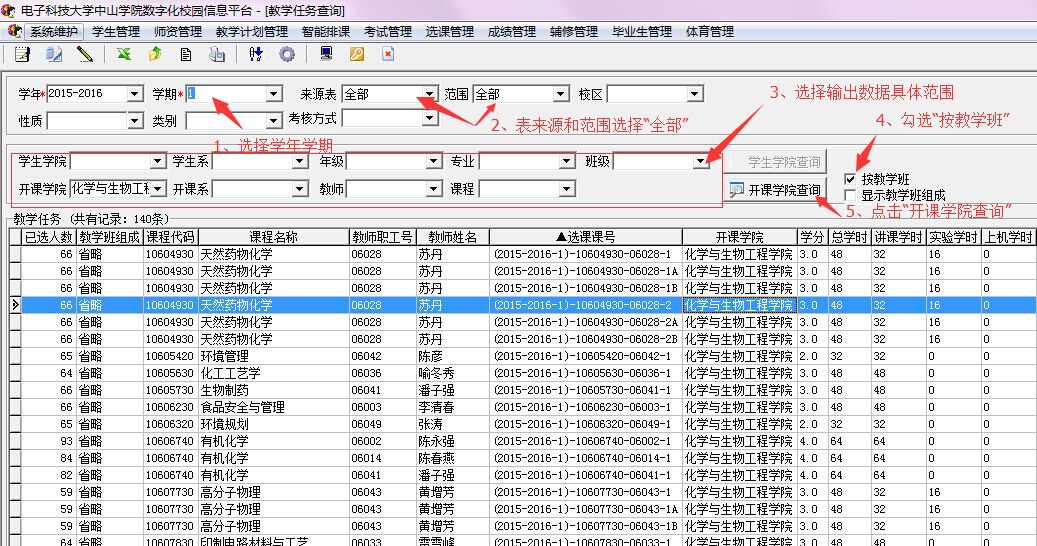Open the 开课学院 dropdown
Screen dimensions: 1037x546
(157, 189)
